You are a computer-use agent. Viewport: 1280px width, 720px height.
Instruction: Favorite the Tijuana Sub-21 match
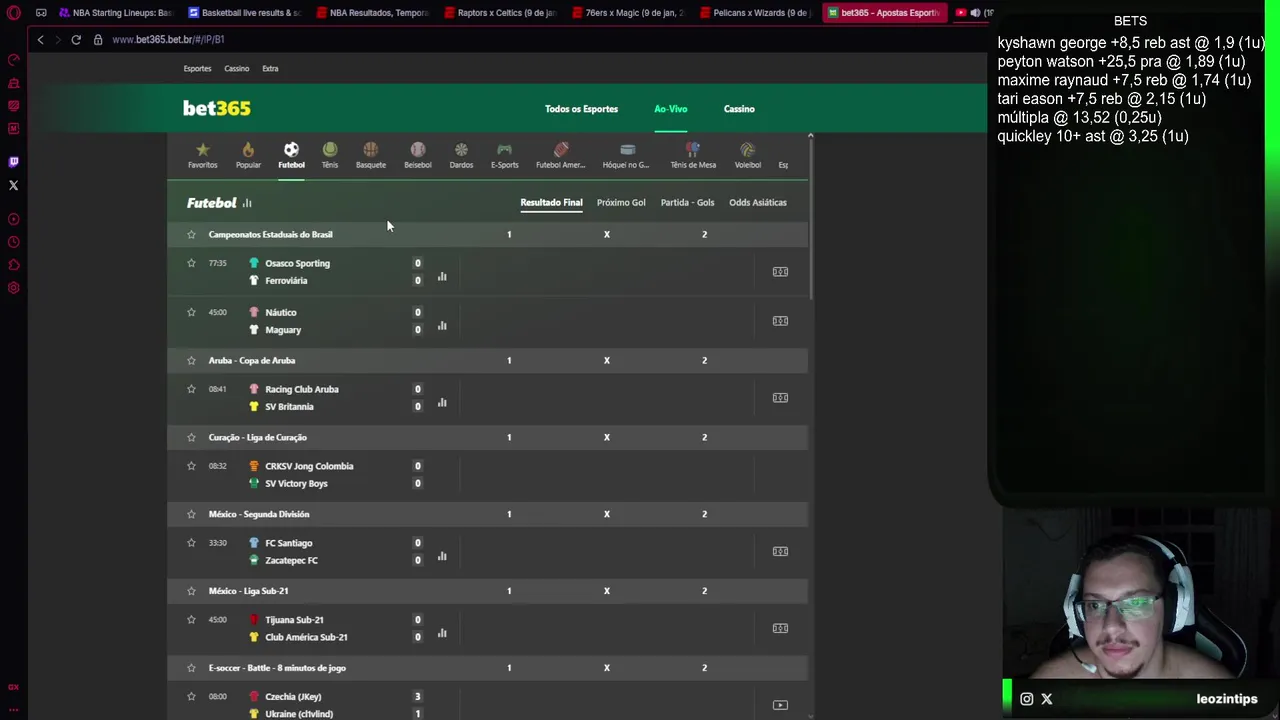coord(191,620)
